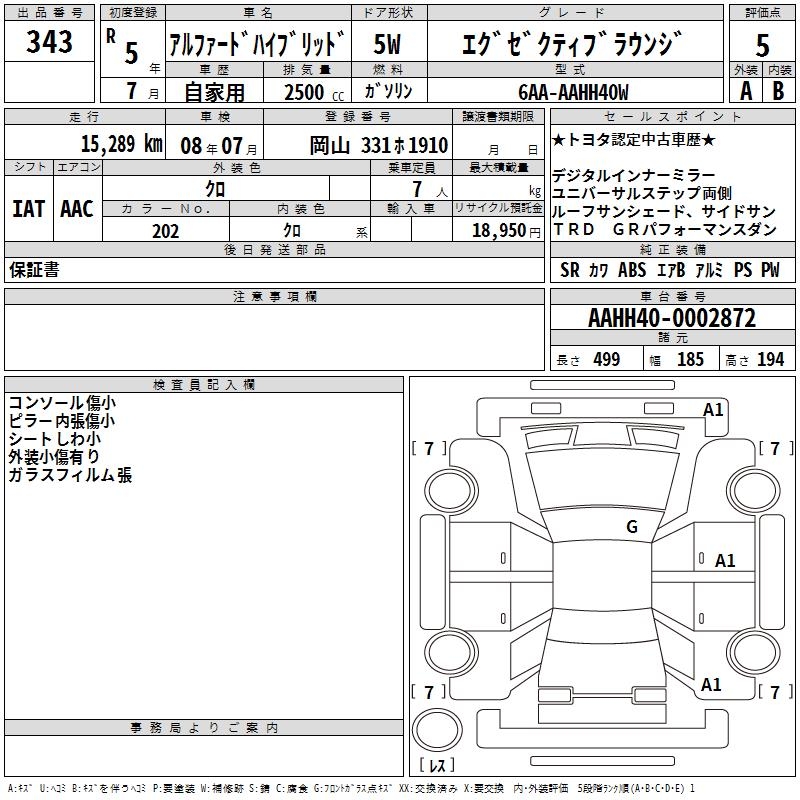
Task: Select the first registration year 5
Action: tap(132, 53)
